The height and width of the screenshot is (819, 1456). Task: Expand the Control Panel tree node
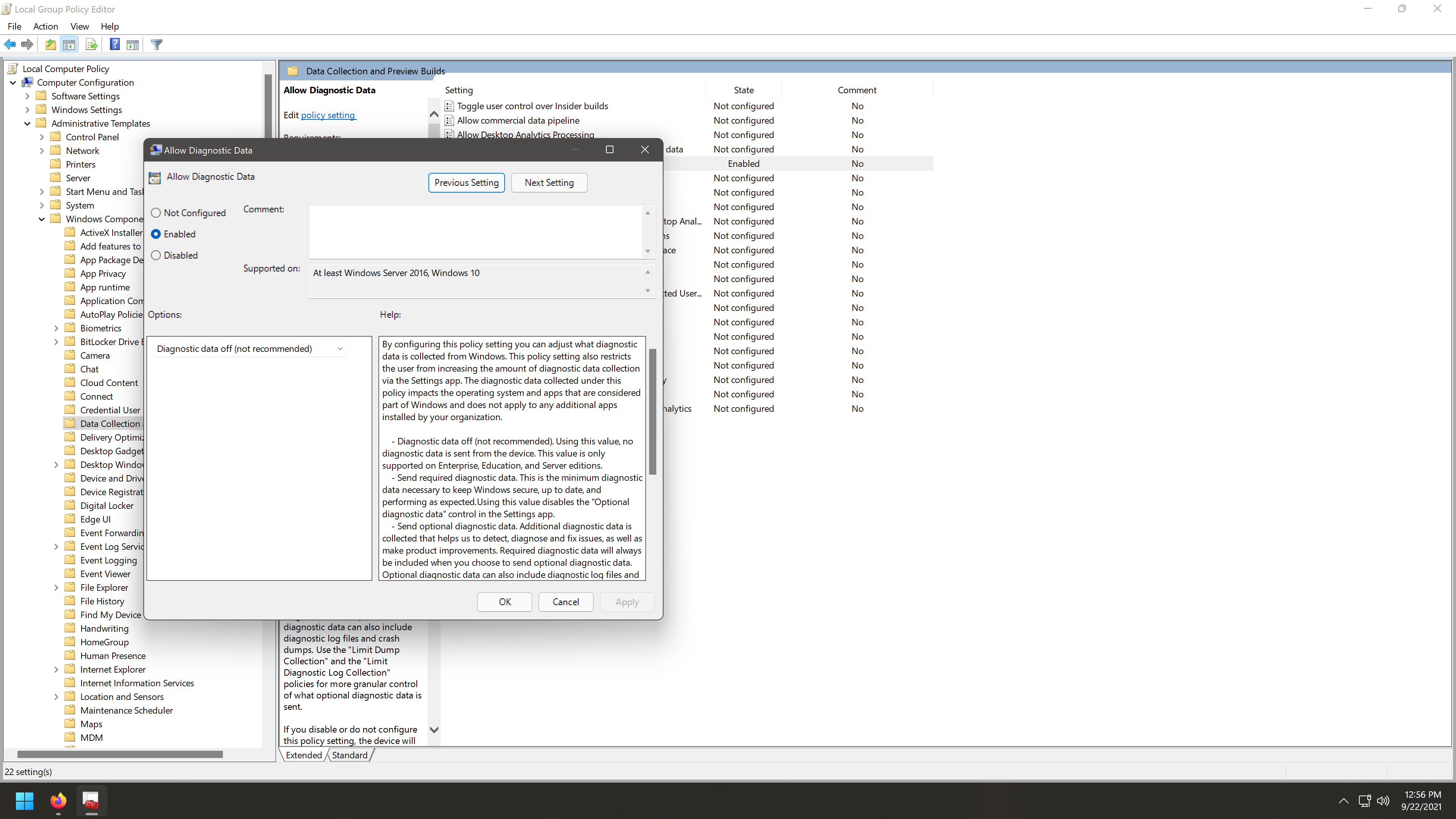point(42,137)
